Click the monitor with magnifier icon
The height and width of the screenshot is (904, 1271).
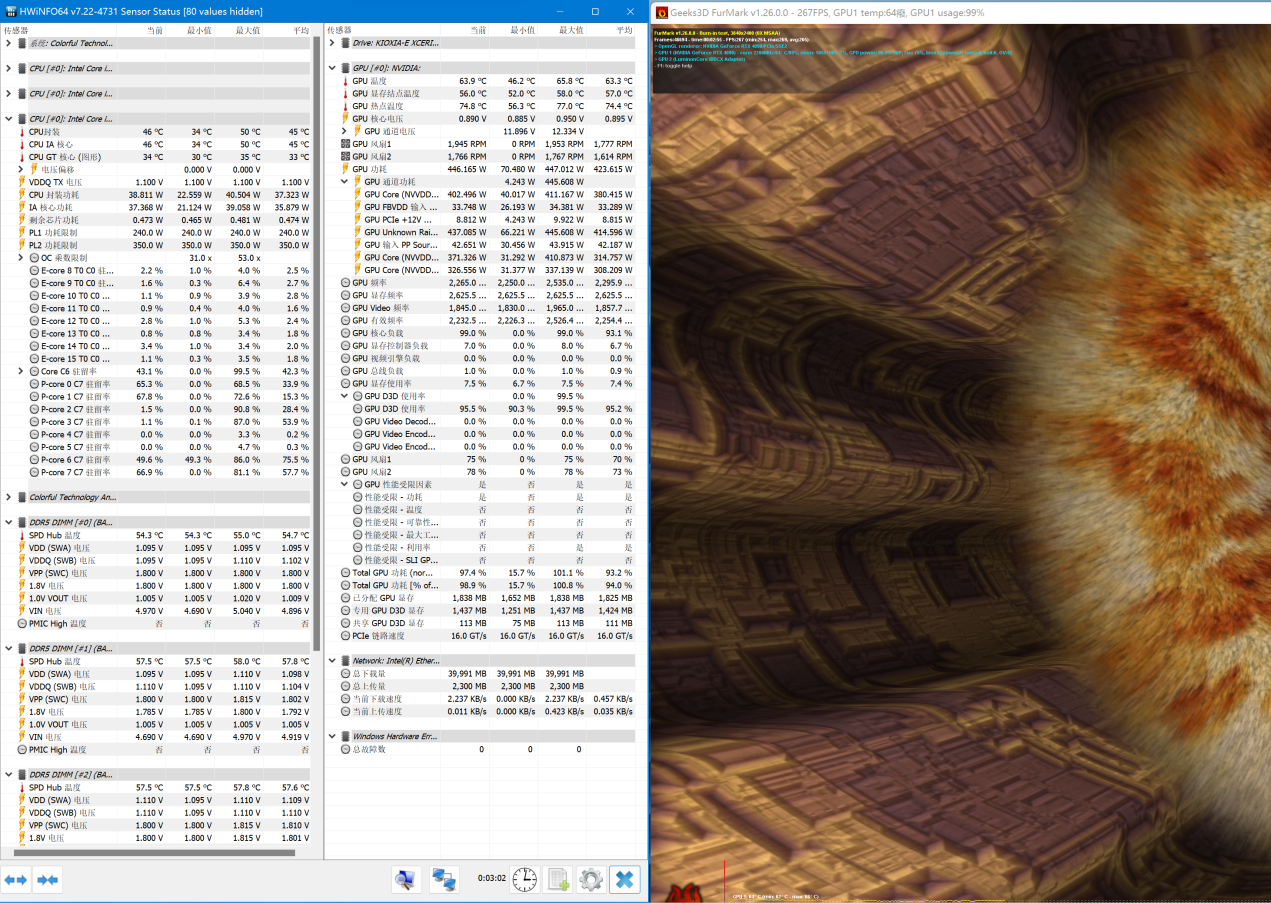pos(405,880)
